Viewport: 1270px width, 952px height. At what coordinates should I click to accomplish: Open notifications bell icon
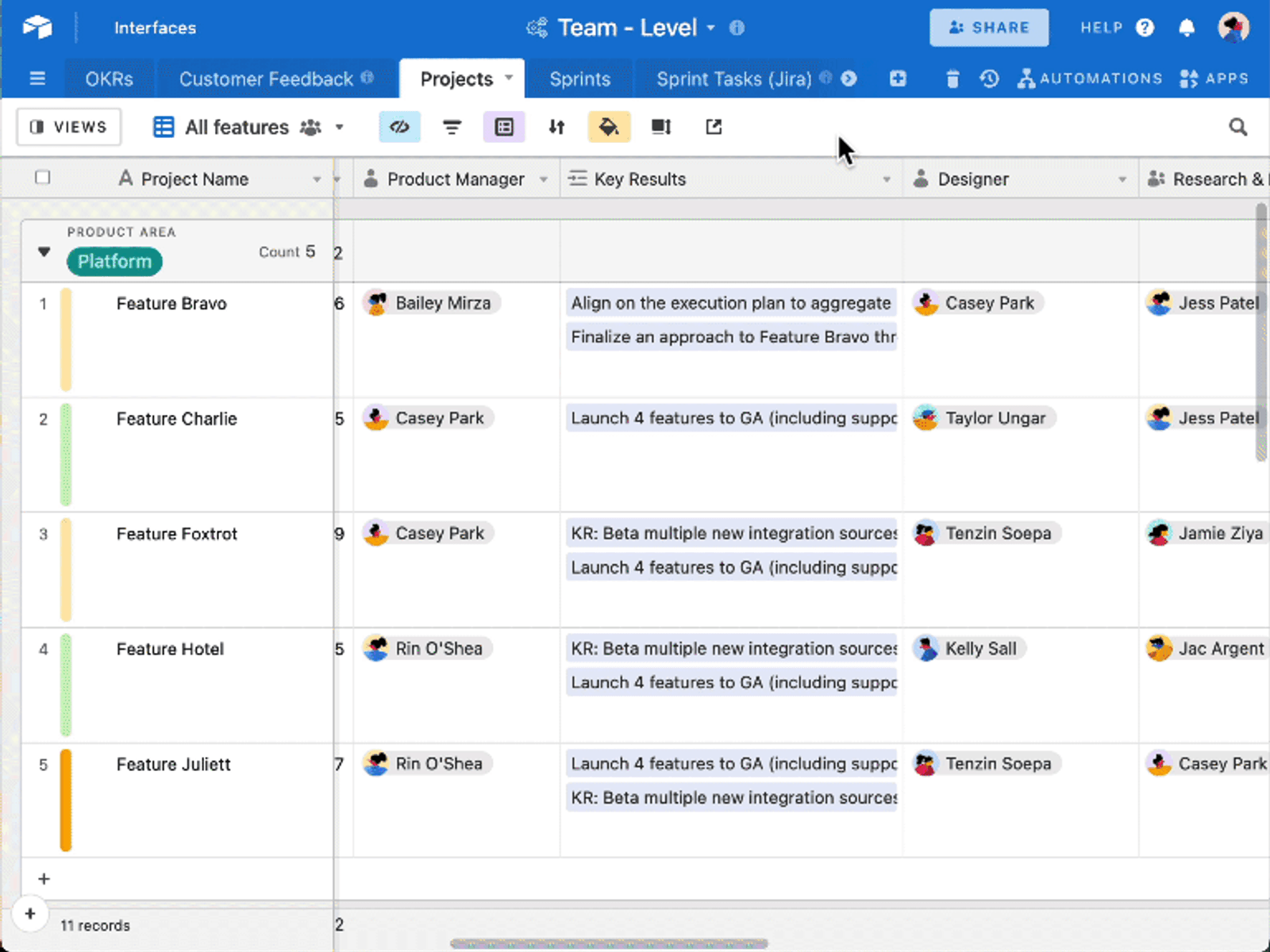click(x=1187, y=28)
